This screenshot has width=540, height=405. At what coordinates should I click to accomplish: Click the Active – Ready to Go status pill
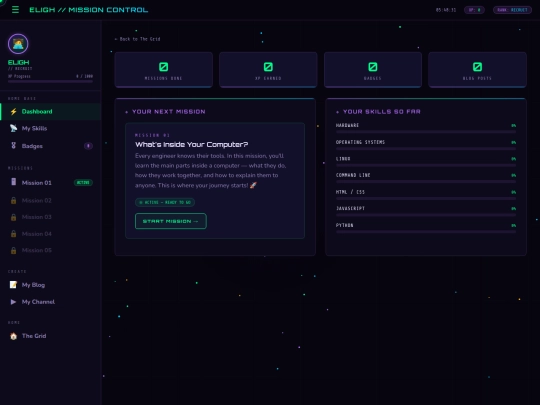click(165, 202)
